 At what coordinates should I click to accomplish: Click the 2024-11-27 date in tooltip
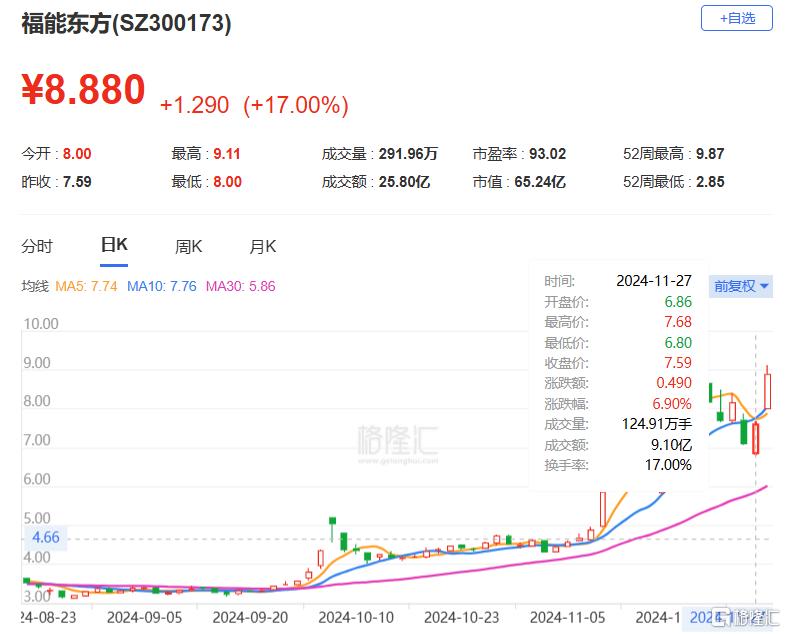click(657, 282)
